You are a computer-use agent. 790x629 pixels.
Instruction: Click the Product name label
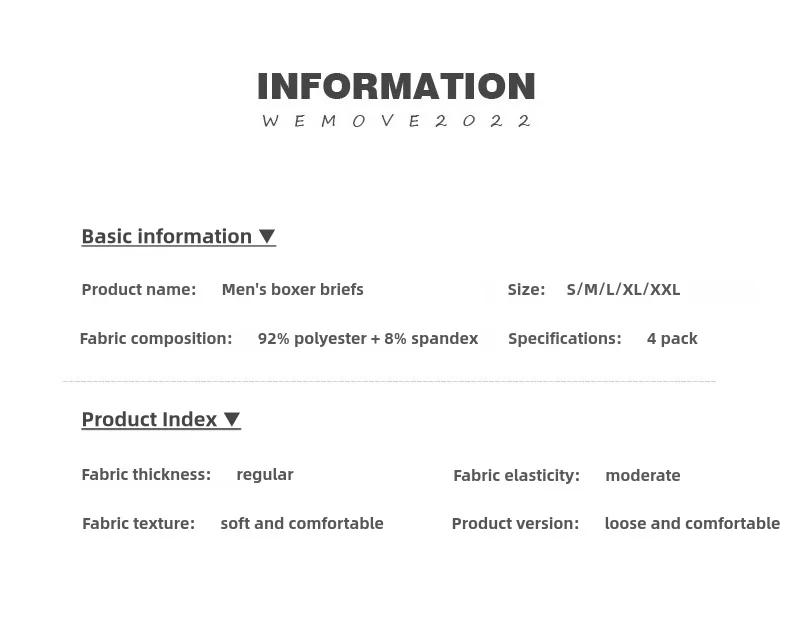138,289
